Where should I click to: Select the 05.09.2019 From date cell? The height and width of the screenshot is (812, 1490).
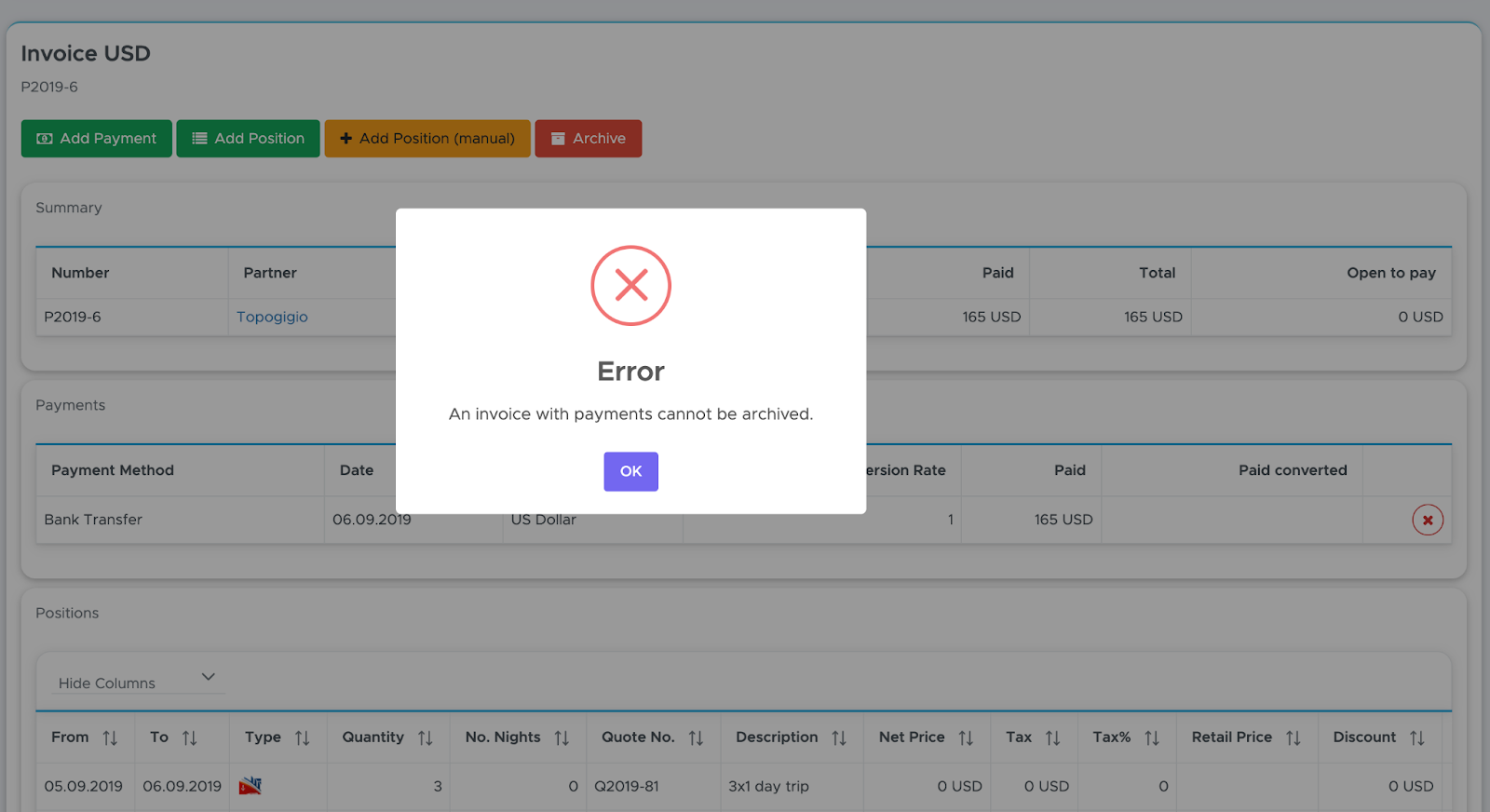[83, 786]
